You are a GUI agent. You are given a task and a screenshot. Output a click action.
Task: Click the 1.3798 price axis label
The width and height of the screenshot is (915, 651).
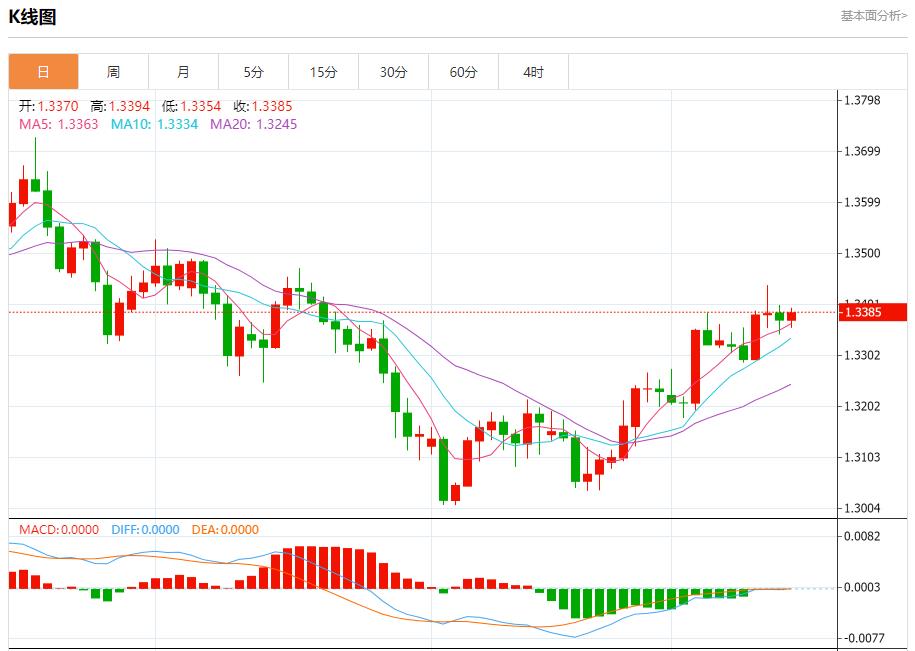pyautogui.click(x=861, y=100)
